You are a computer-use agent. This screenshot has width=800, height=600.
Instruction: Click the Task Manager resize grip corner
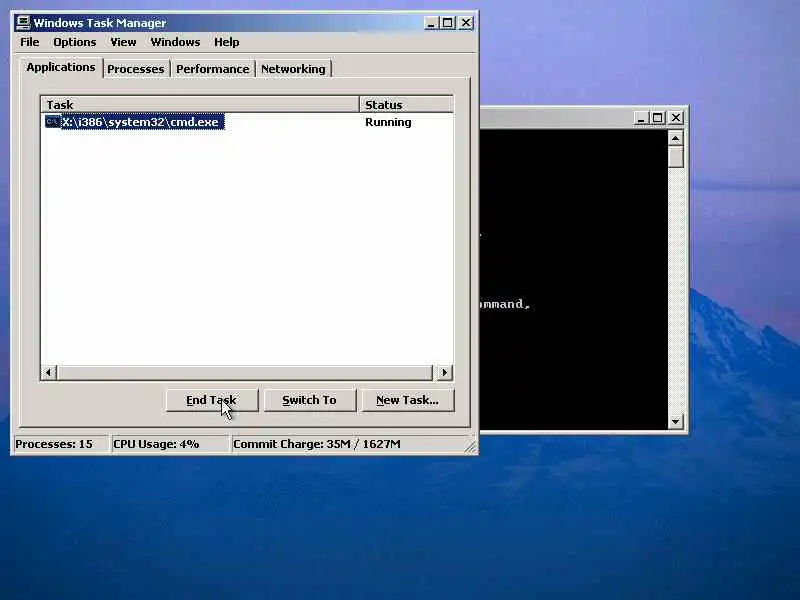(x=471, y=446)
